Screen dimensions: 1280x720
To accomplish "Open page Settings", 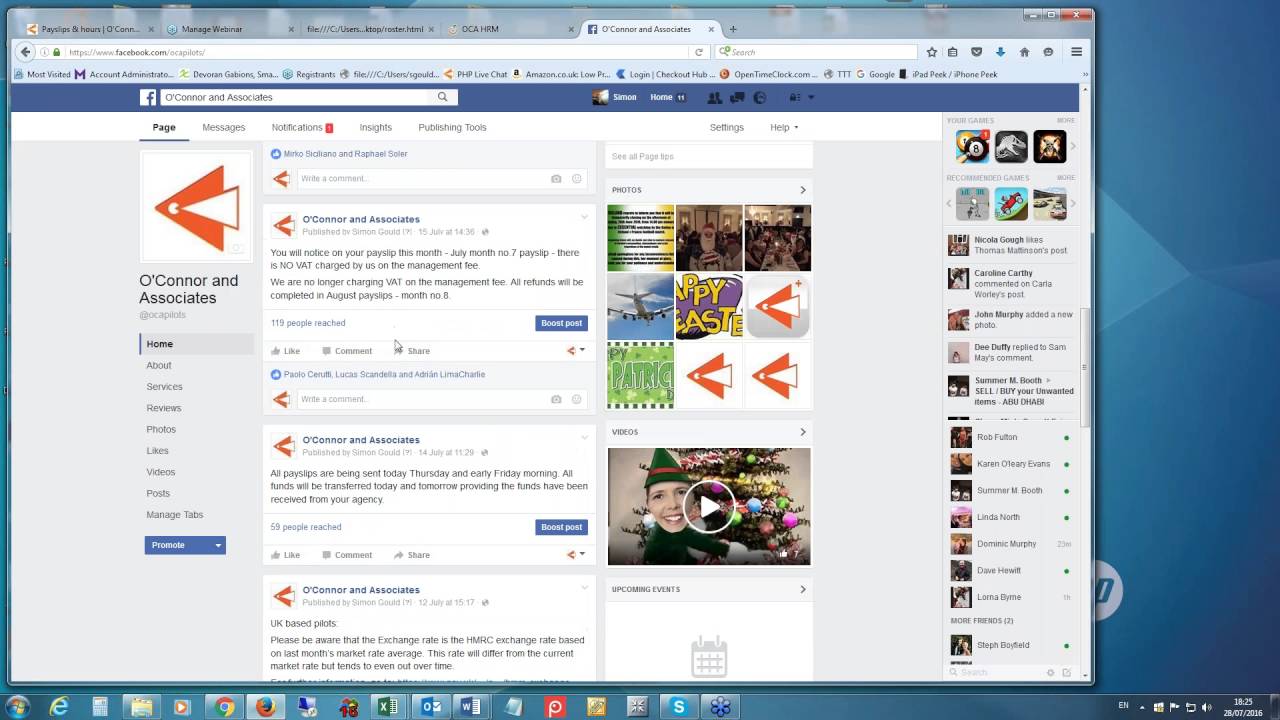I will [x=727, y=127].
